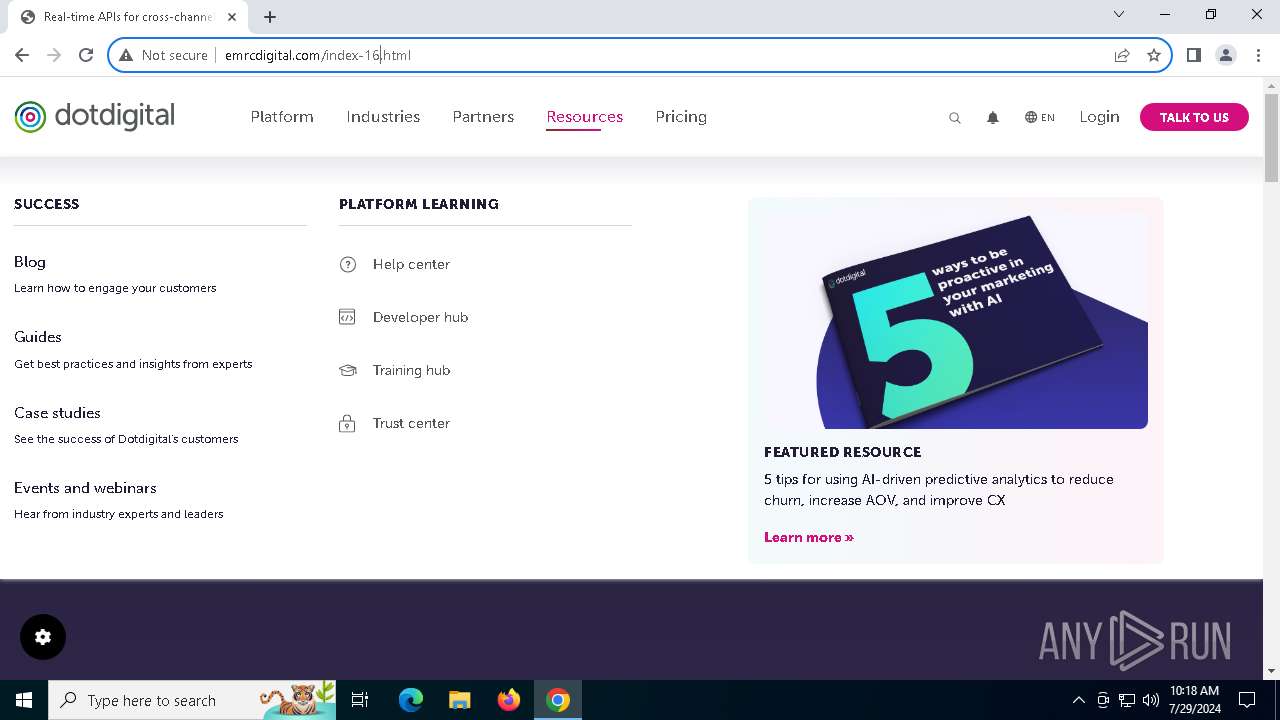Click the Not secure warning icon

[x=126, y=55]
